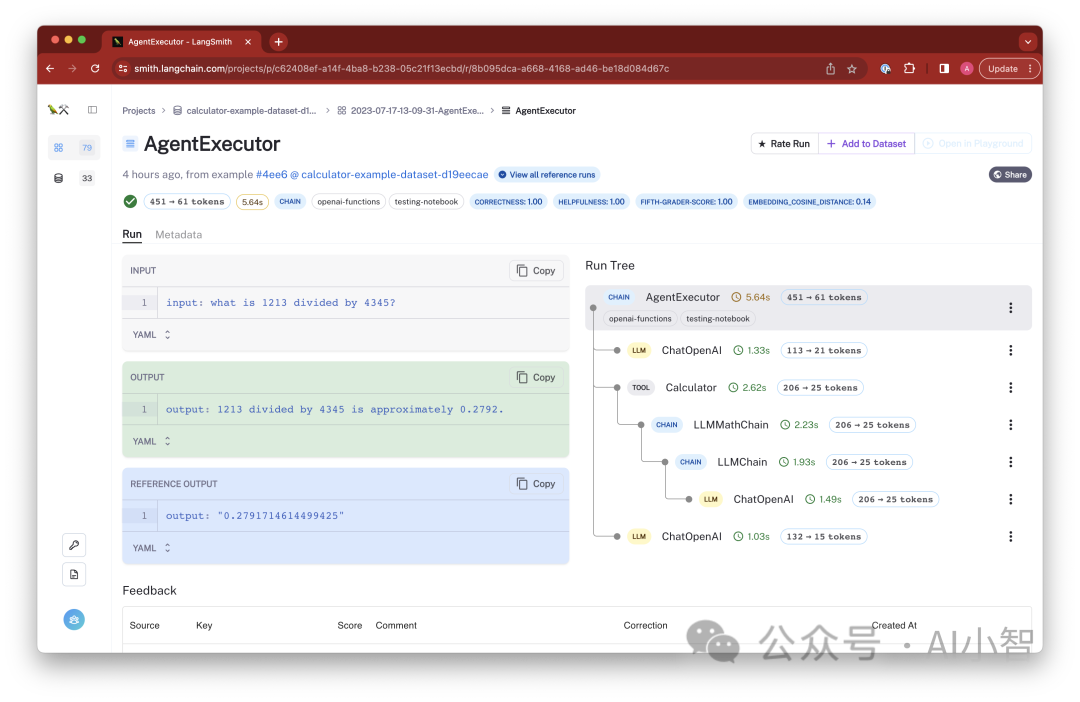1080x702 pixels.
Task: Open 2023-07-17-13-09-31-AgentExe breadcrumb
Action: (x=411, y=110)
